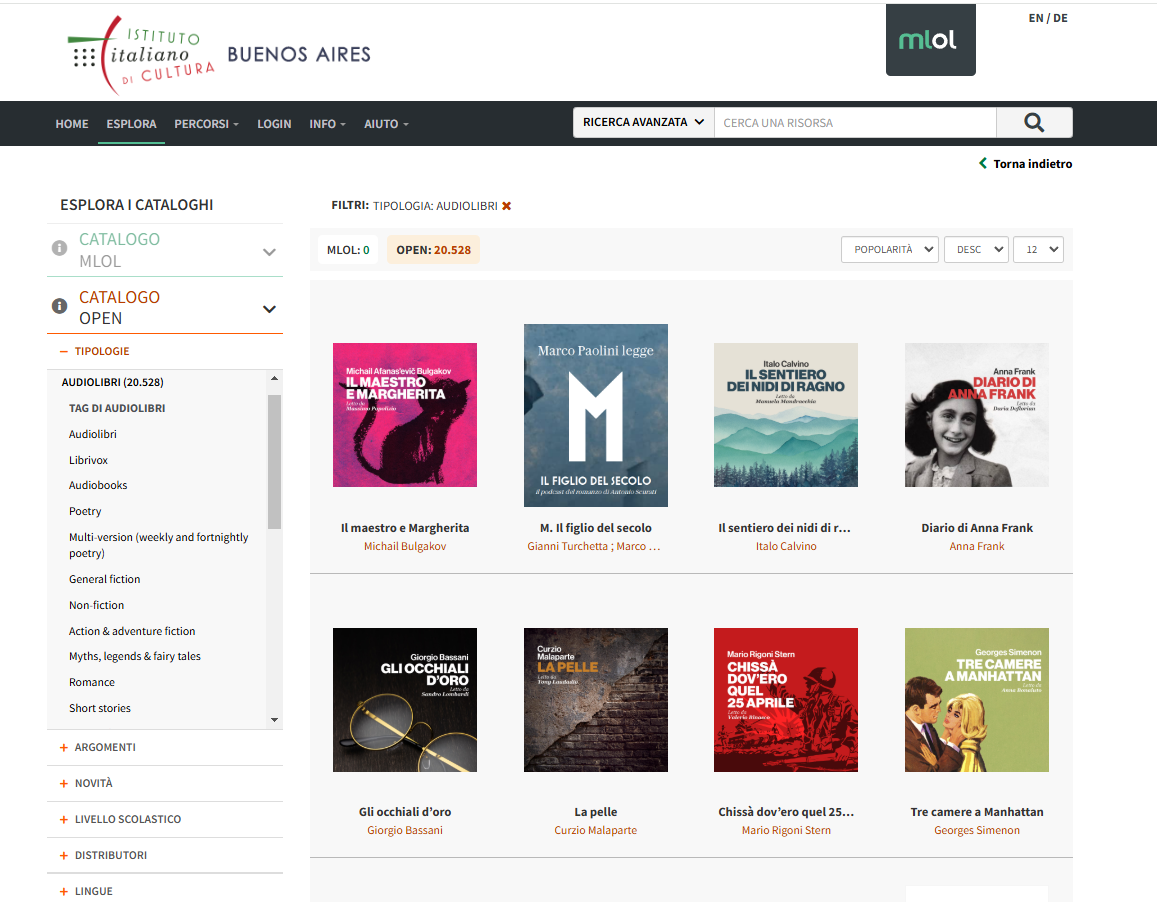Switch to the OPEN: 20.528 results tab
The height and width of the screenshot is (902, 1157).
click(433, 249)
